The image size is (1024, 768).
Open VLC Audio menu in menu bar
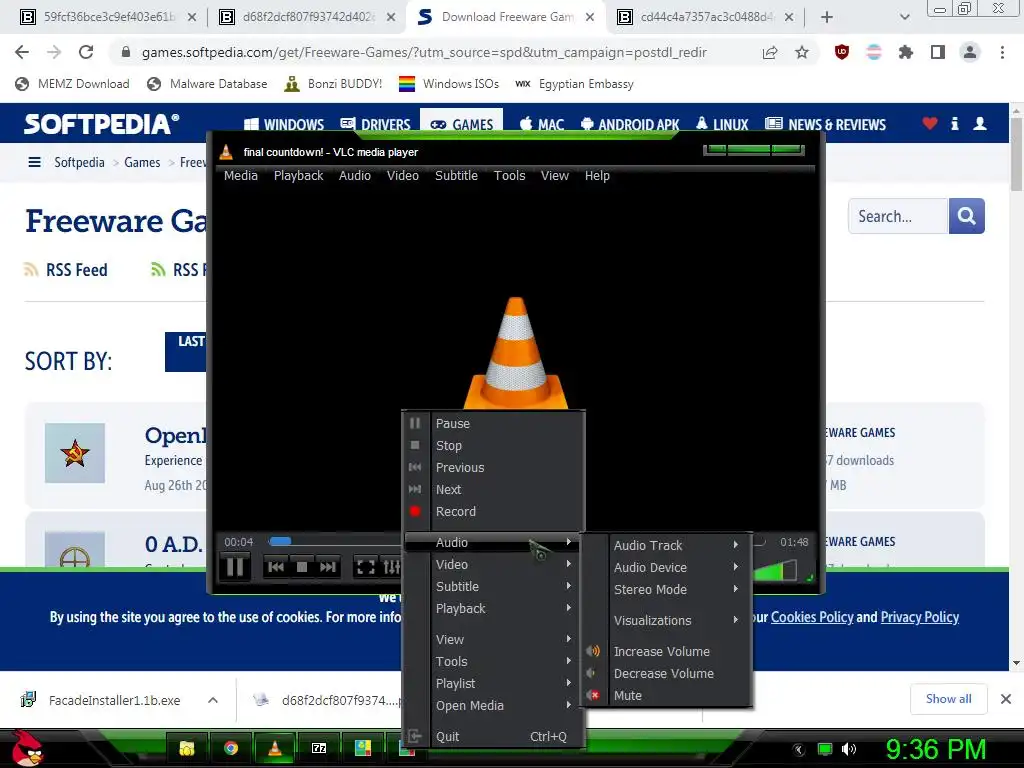point(355,176)
